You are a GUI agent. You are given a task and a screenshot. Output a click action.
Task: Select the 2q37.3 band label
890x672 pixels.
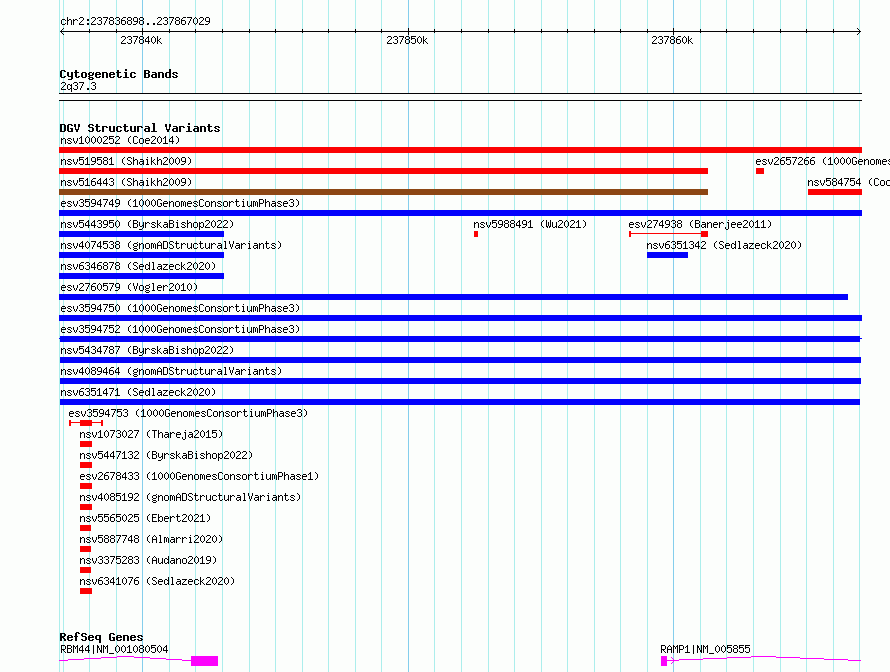[78, 86]
